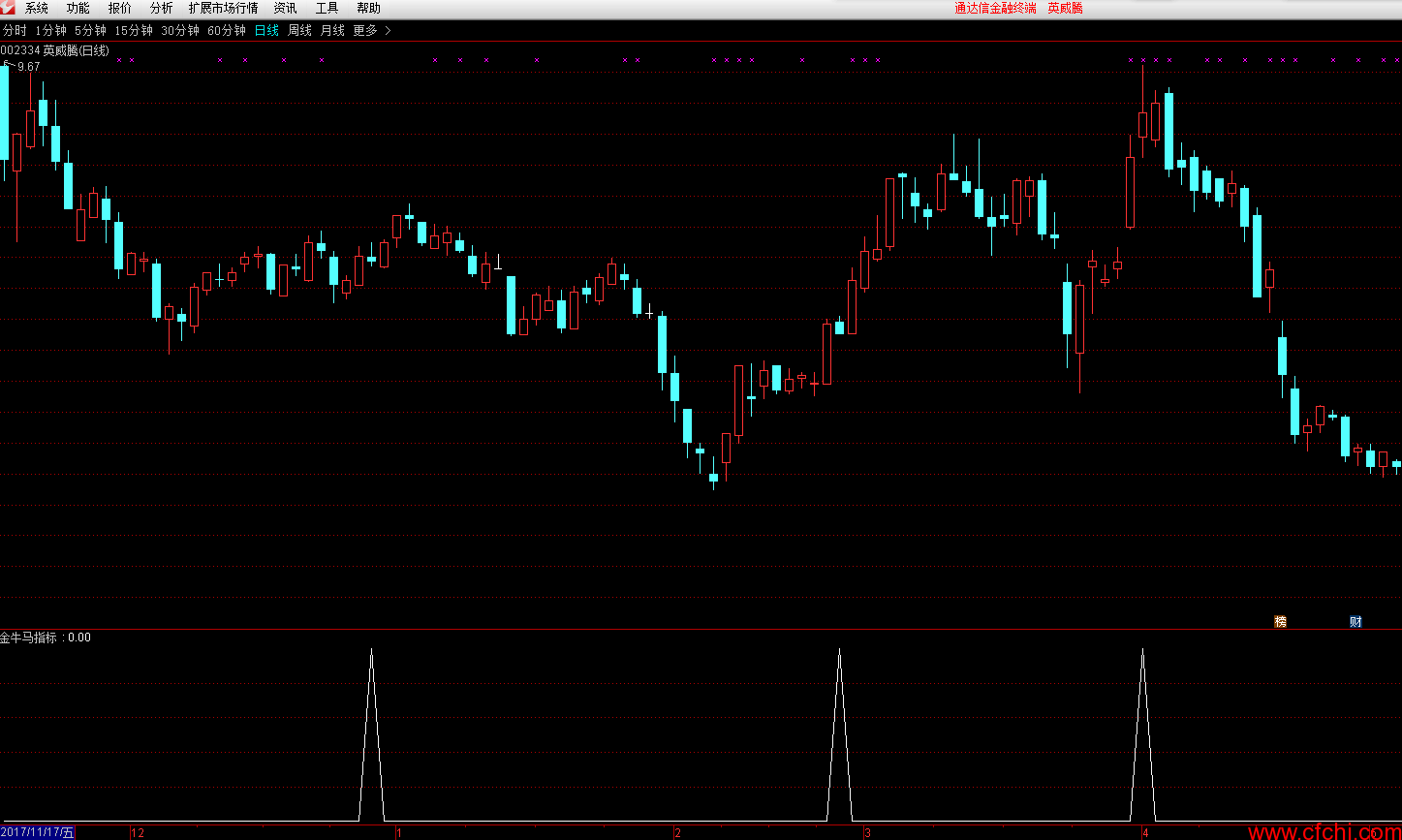Image resolution: width=1402 pixels, height=840 pixels.
Task: Open the 系统 menu
Action: (37, 8)
